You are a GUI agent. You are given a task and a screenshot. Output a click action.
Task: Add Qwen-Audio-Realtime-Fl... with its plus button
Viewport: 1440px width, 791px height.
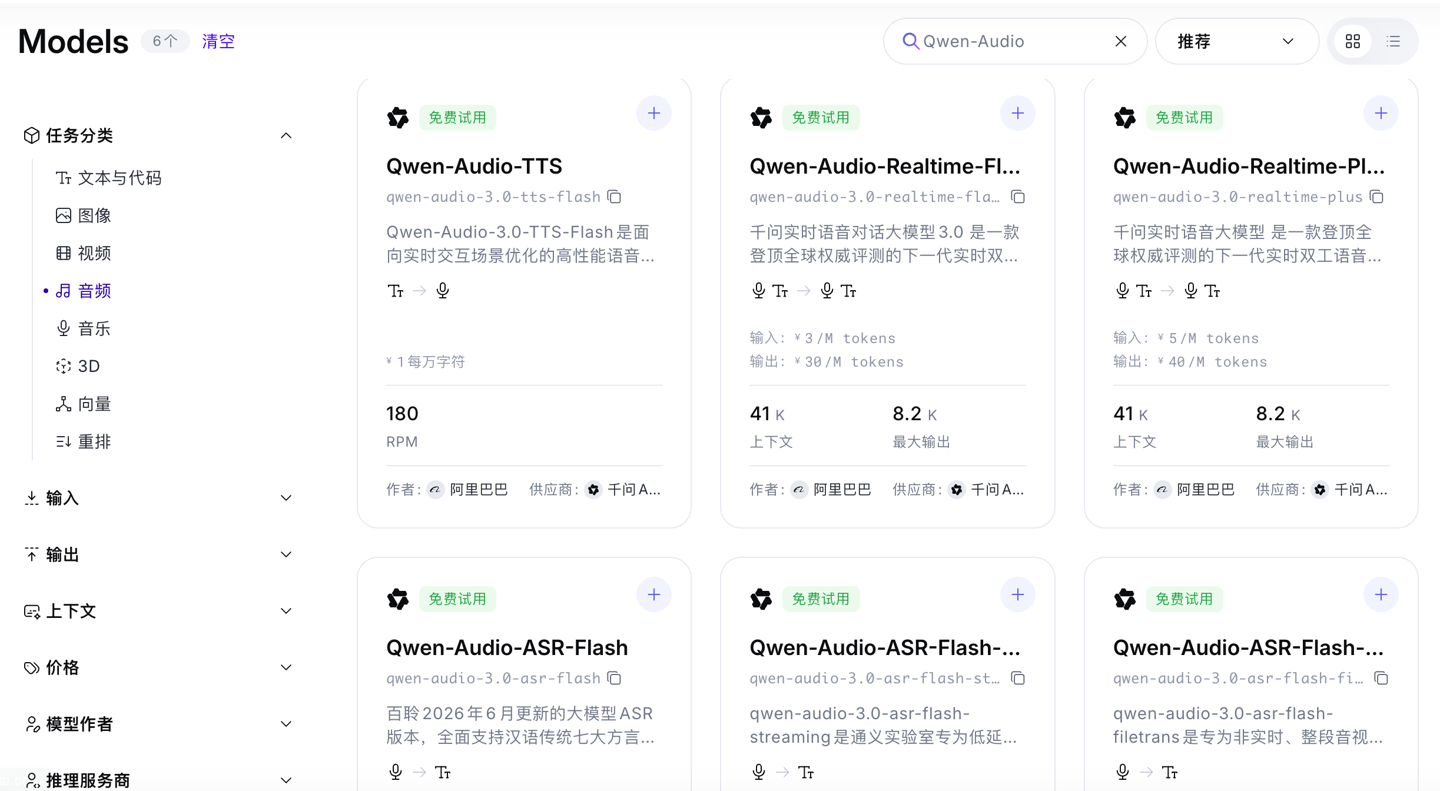[1017, 113]
